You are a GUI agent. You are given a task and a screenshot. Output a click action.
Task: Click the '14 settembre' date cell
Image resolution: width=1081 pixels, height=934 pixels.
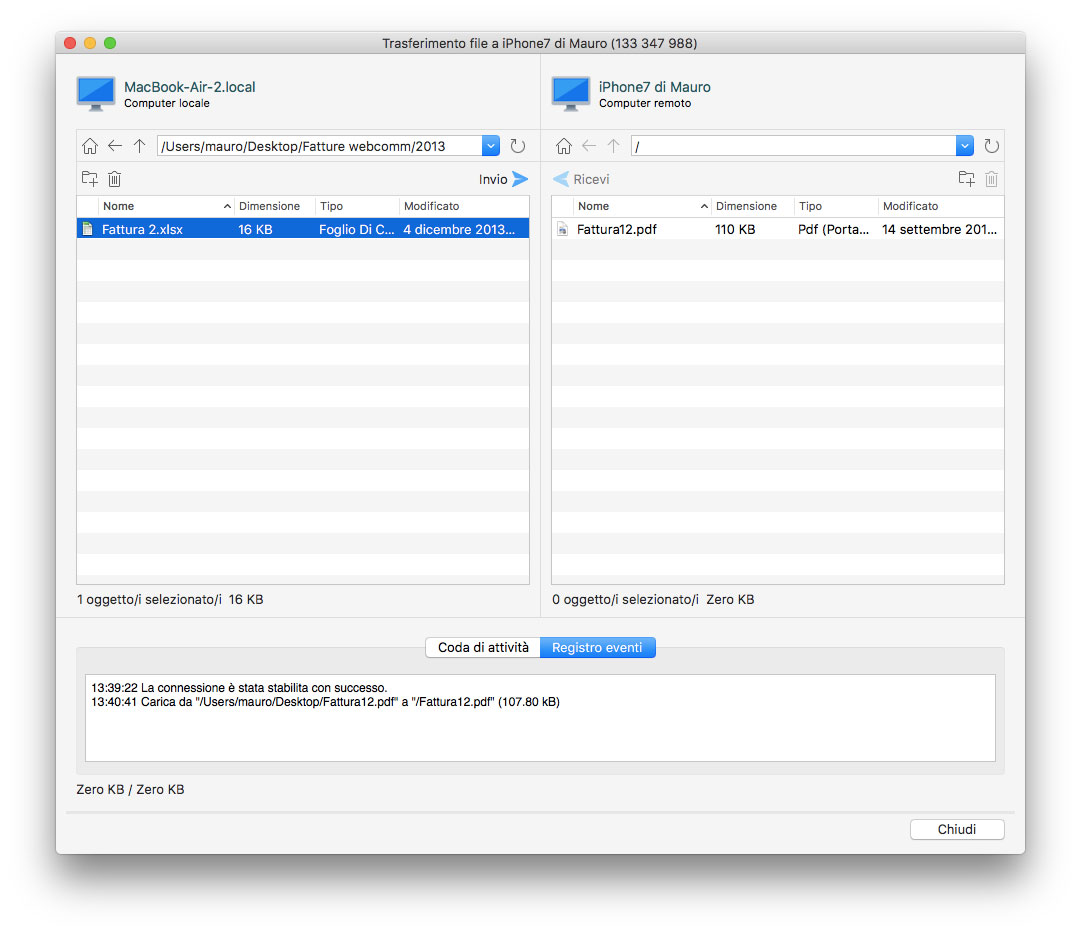pos(940,230)
